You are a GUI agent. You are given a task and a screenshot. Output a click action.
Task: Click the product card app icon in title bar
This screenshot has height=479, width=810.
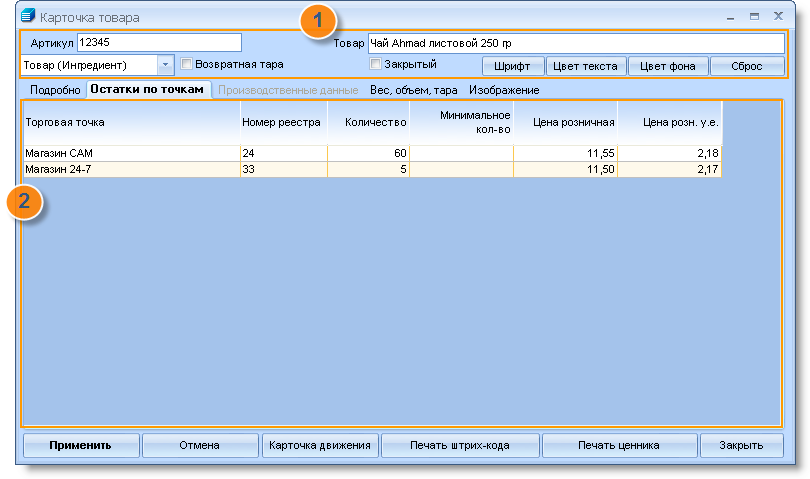pos(28,16)
